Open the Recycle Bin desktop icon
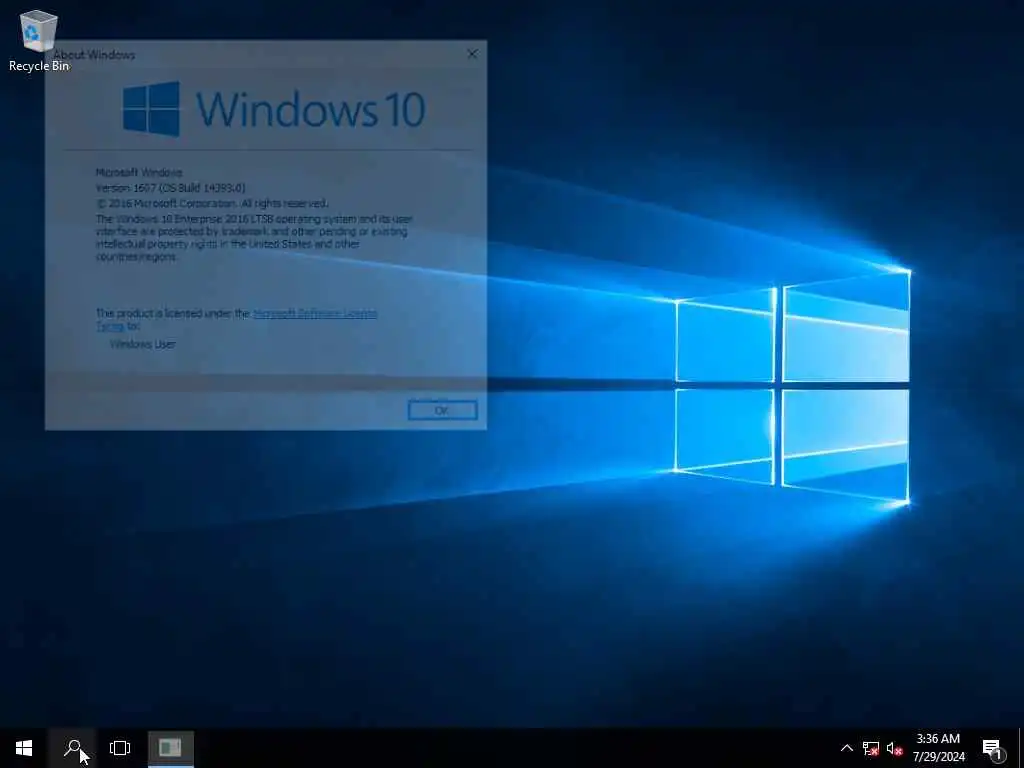The image size is (1024, 768). [x=39, y=40]
